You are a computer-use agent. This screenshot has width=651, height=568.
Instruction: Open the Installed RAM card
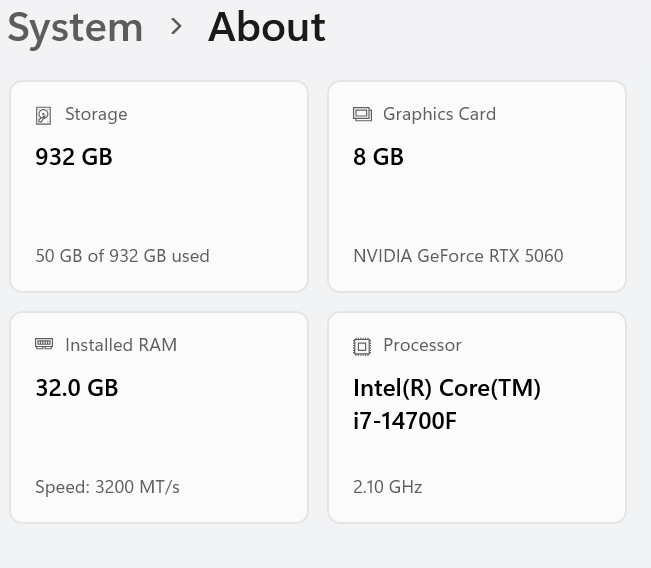(159, 430)
